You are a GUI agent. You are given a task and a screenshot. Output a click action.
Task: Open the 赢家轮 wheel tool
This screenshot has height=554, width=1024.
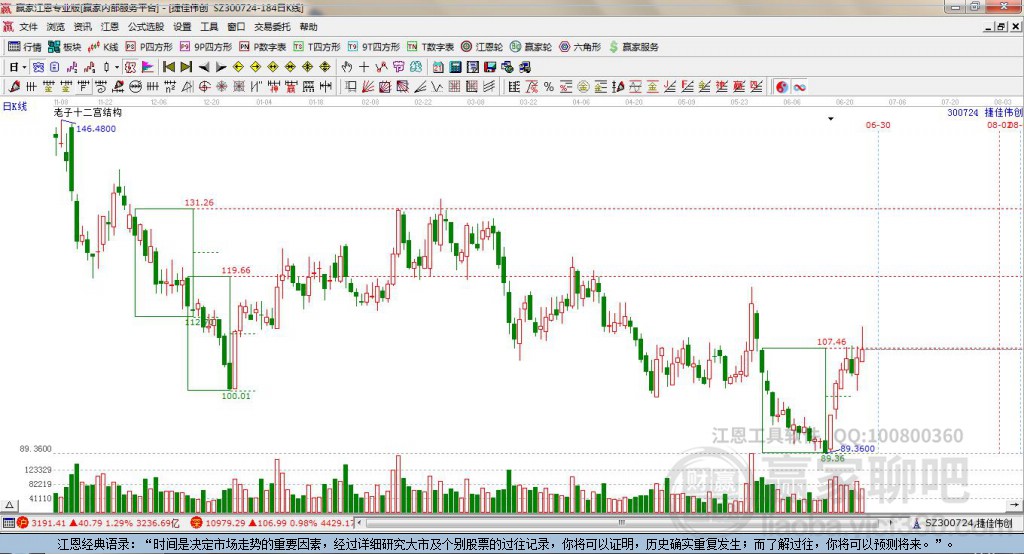pos(531,47)
